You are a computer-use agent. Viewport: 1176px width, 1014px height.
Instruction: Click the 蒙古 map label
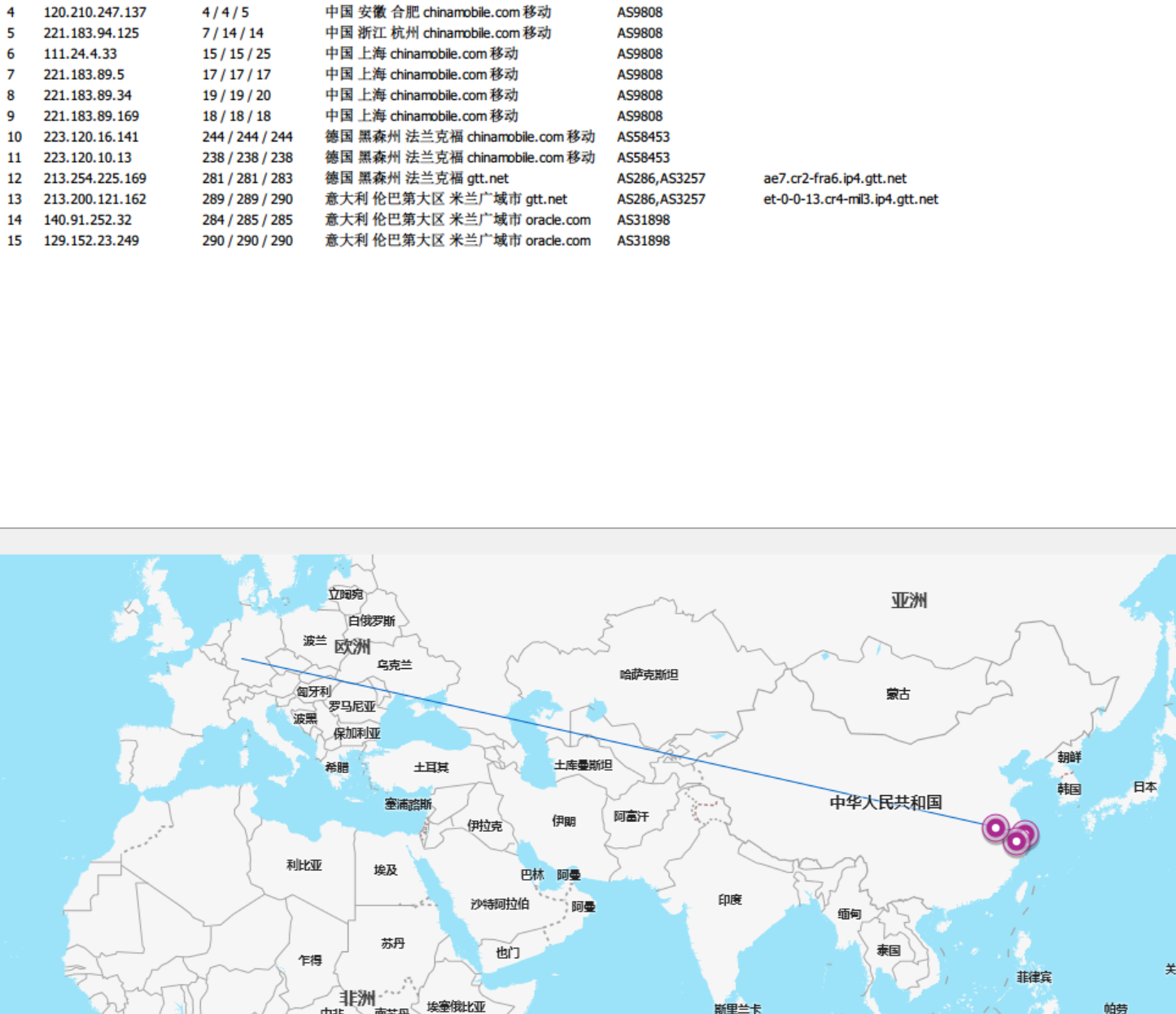[898, 694]
